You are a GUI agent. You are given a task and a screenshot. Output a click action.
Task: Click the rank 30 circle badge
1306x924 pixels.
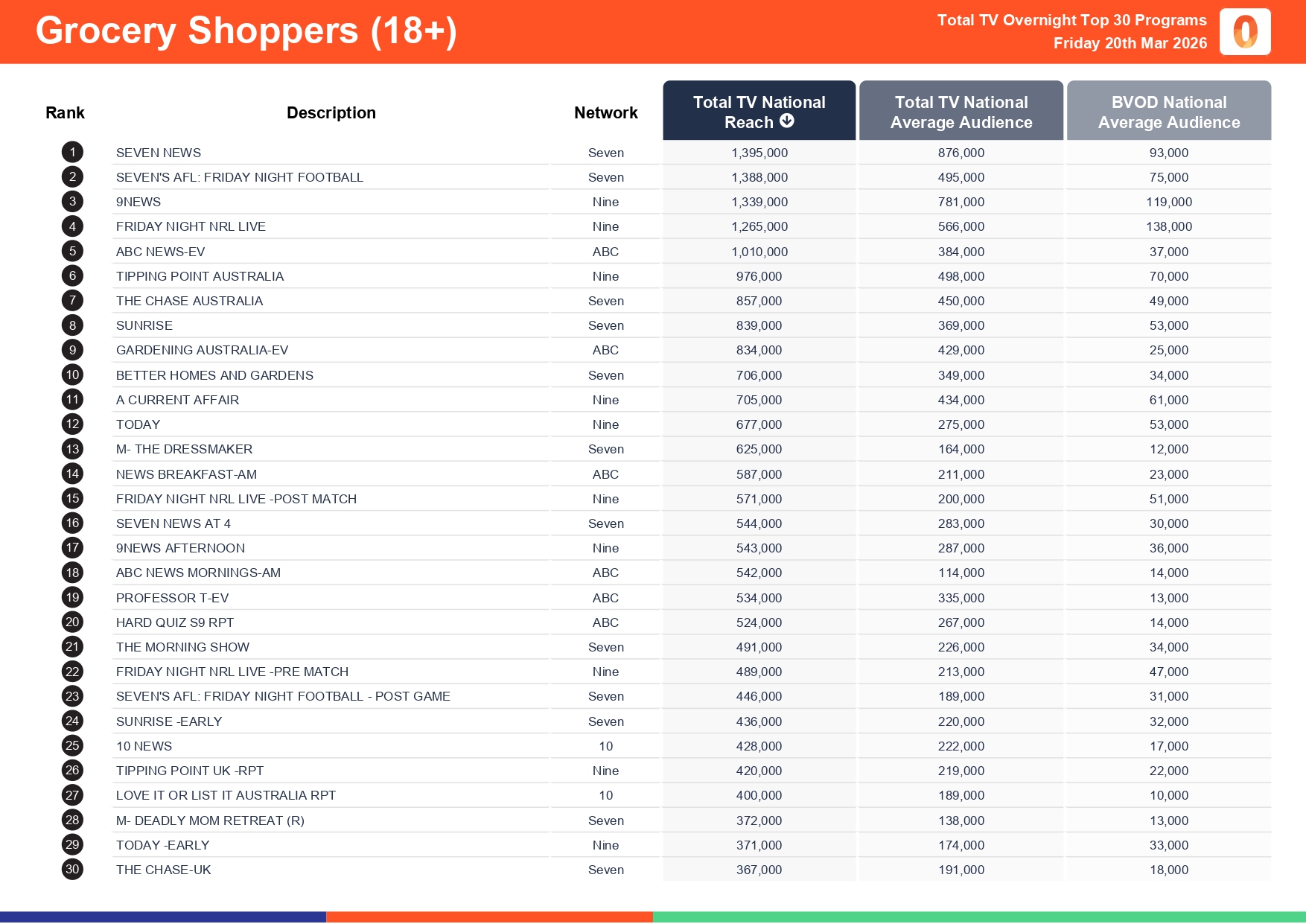pos(72,870)
